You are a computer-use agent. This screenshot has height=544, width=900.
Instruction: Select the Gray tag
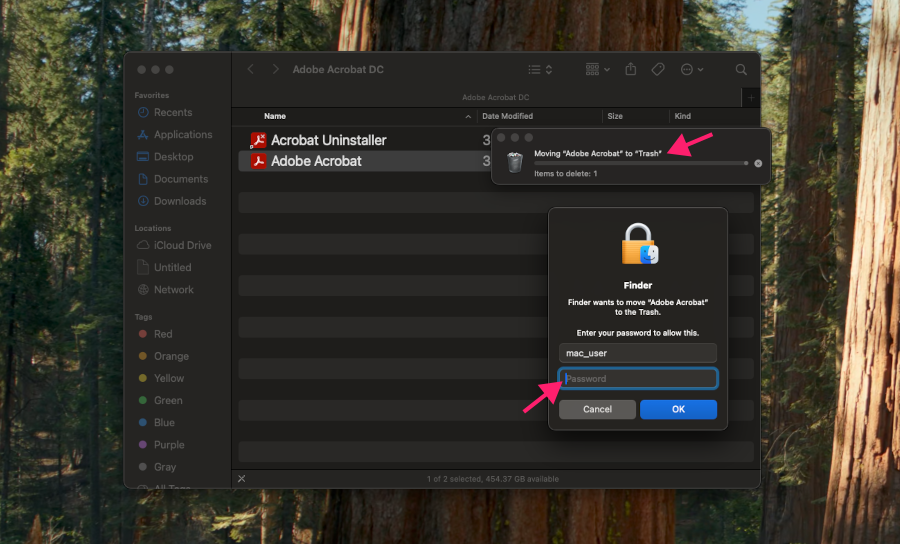point(165,467)
